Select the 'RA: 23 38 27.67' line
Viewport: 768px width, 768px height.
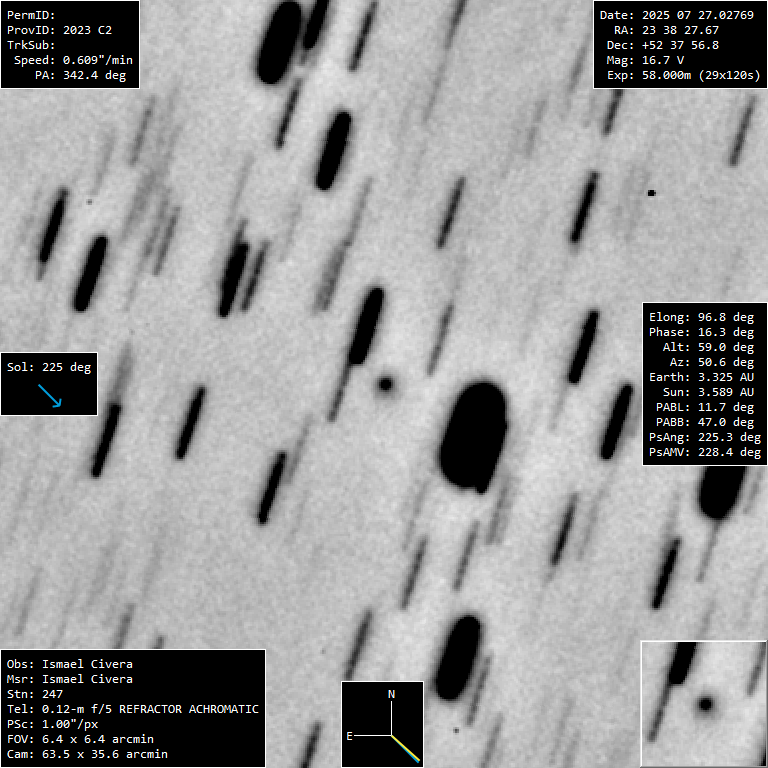(667, 30)
